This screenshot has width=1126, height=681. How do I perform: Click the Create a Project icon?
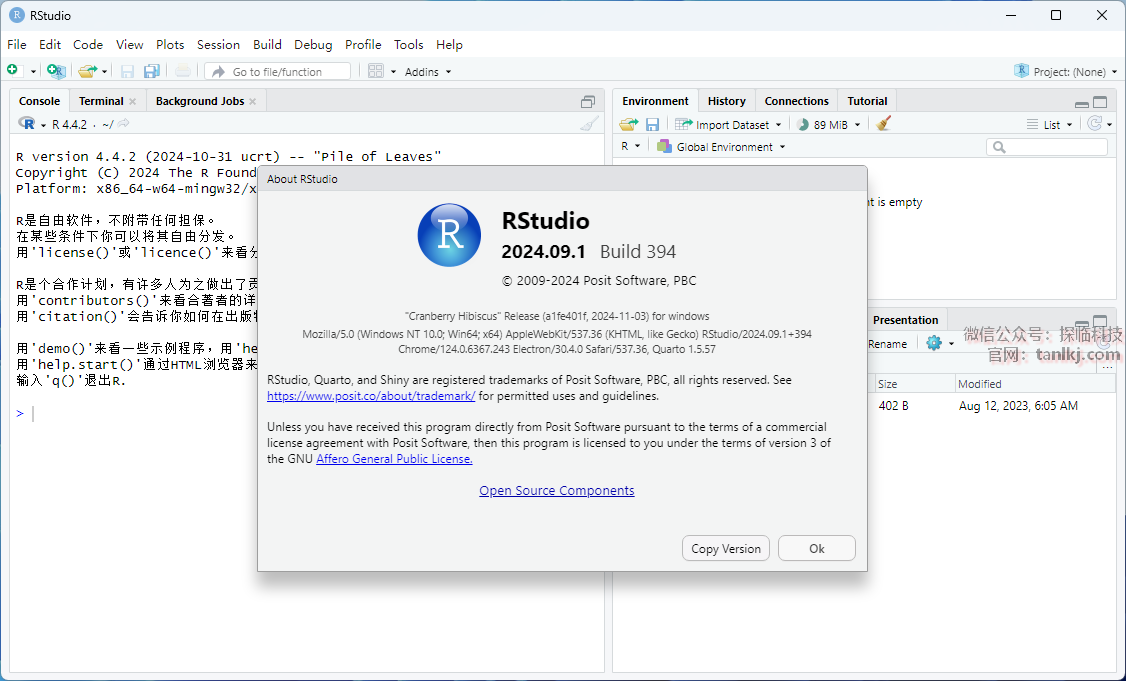pyautogui.click(x=56, y=71)
